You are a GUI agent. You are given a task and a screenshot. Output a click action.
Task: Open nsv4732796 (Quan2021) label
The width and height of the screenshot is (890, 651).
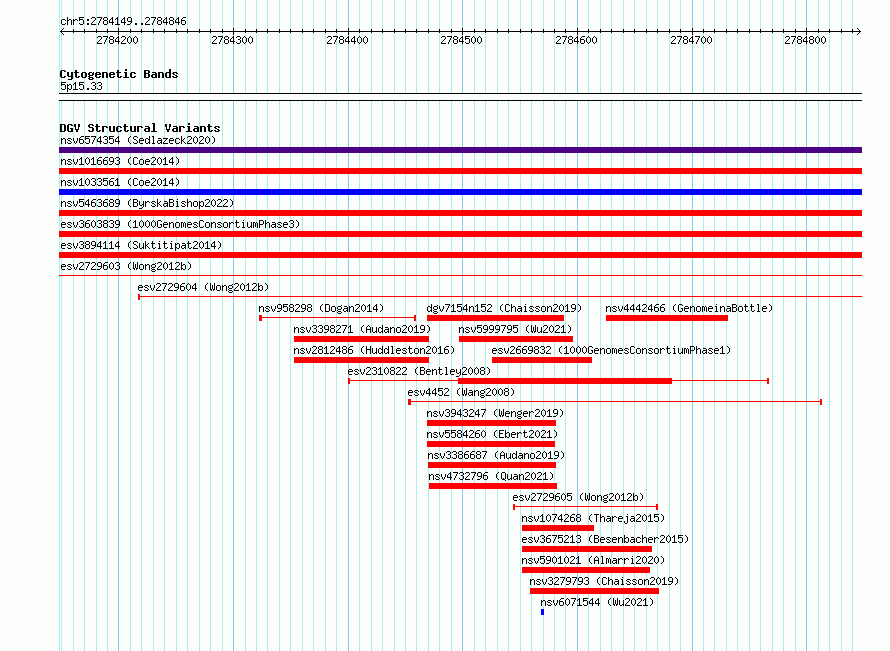(x=491, y=476)
